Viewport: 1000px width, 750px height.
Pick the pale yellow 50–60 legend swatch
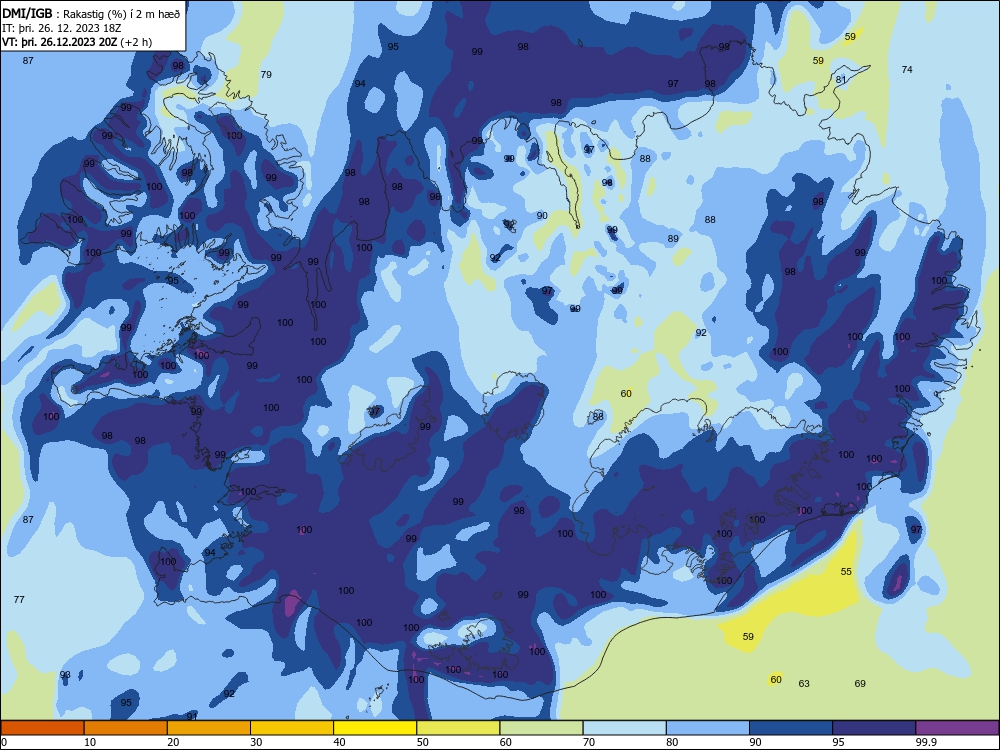pyautogui.click(x=458, y=728)
